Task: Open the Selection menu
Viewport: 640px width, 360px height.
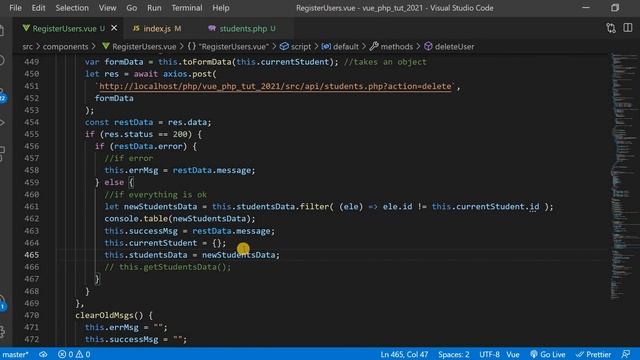Action: pyautogui.click(x=72, y=8)
